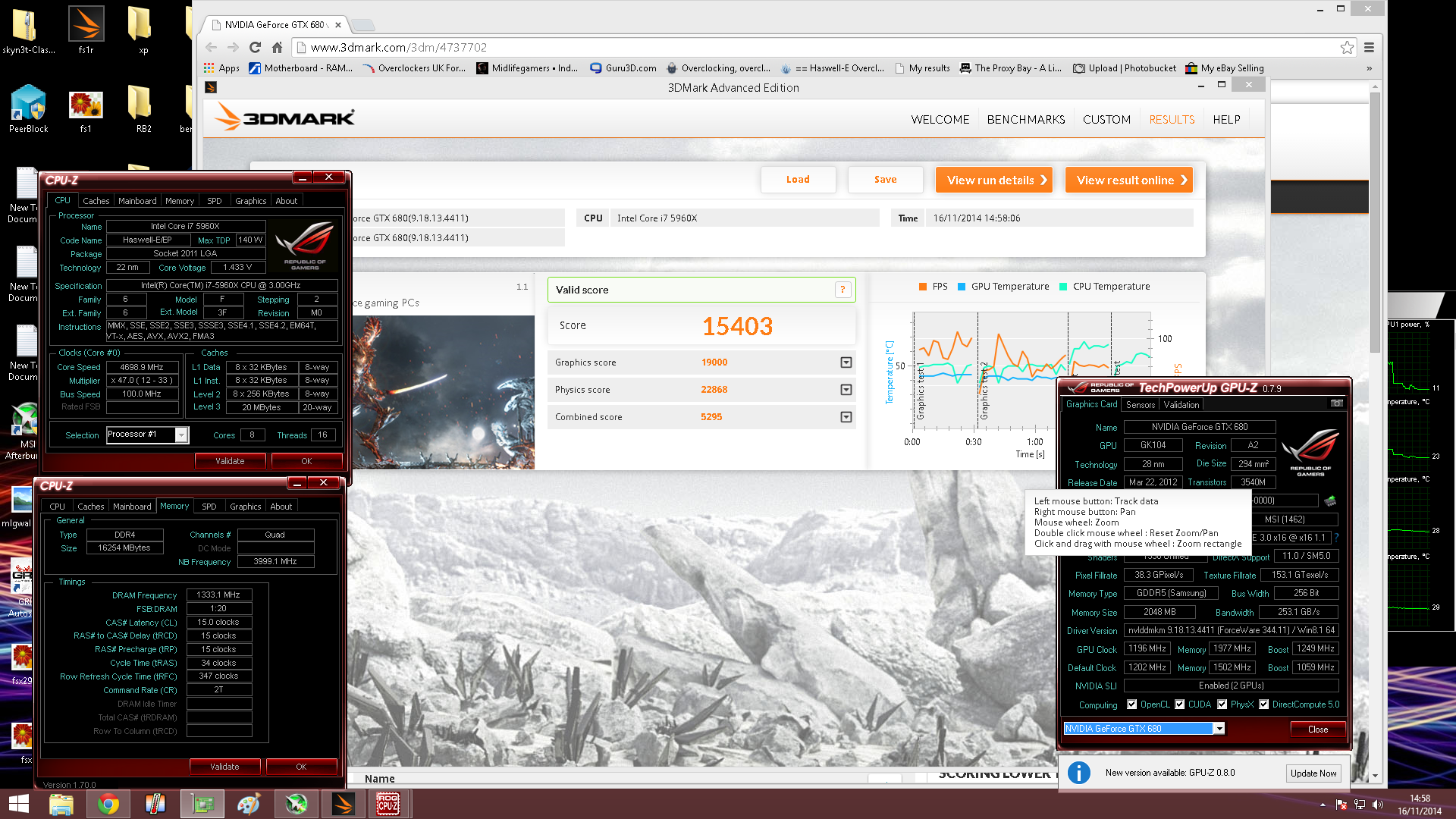Show more bookmarks chevron
The image size is (1456, 819).
pos(1369,68)
